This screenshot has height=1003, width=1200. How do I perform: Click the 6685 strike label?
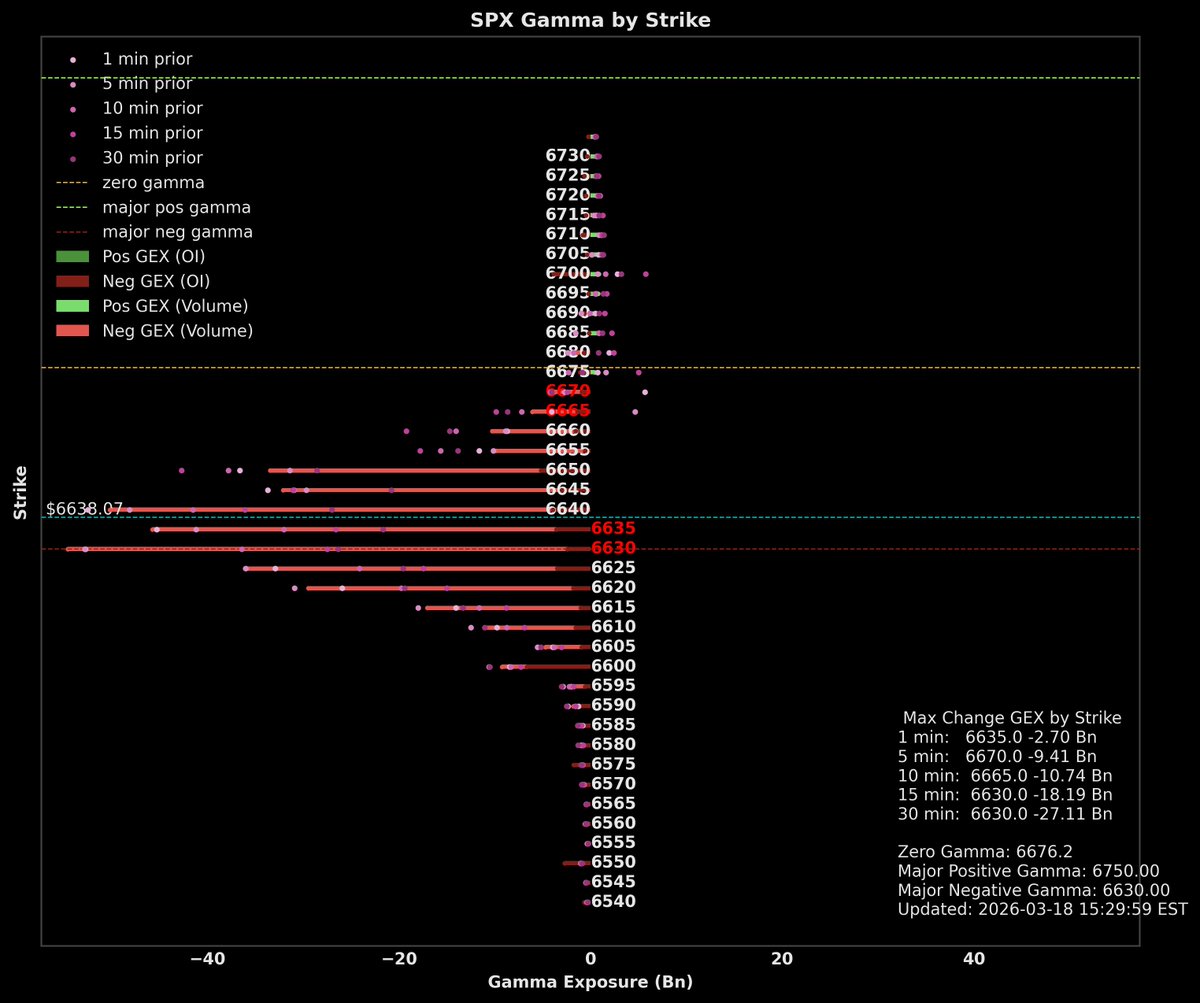point(568,332)
